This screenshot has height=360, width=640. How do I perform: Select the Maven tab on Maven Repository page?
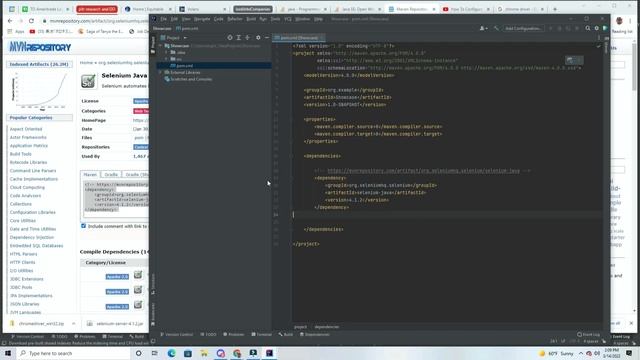pyautogui.click(x=90, y=174)
